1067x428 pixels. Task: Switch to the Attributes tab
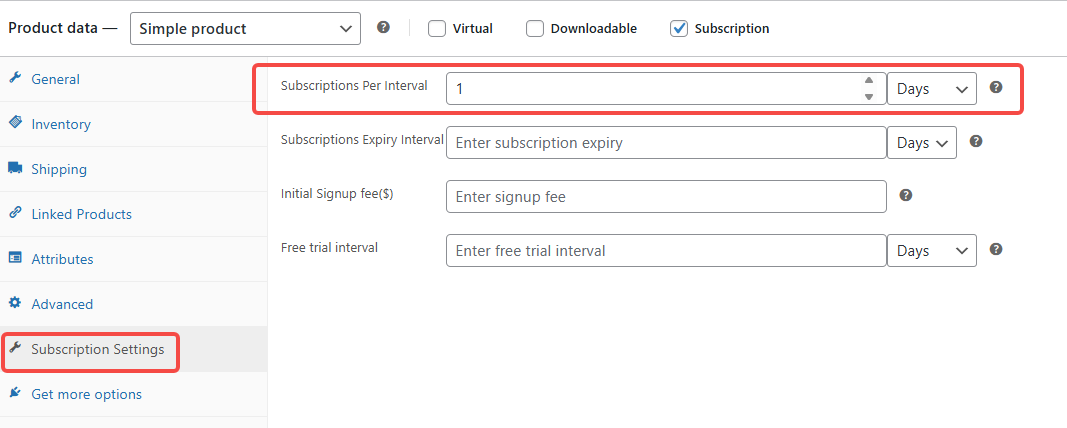tap(62, 259)
